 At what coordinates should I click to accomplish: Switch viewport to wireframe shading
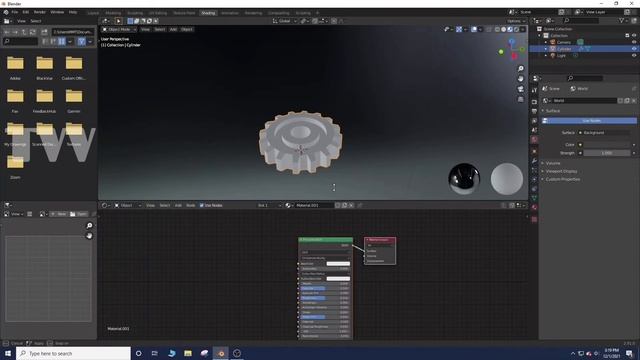pos(497,29)
